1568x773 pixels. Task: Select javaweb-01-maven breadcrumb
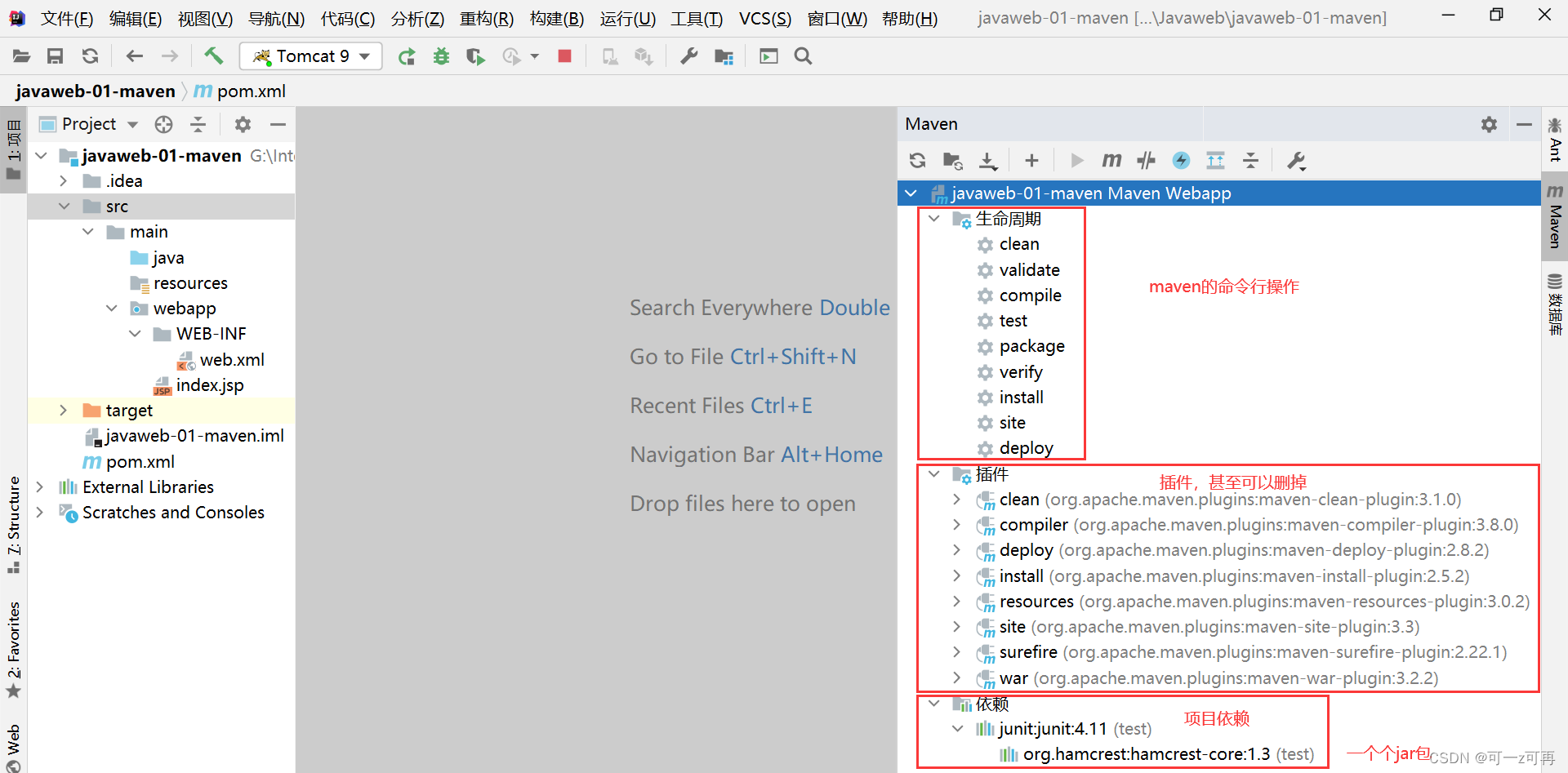pos(96,91)
